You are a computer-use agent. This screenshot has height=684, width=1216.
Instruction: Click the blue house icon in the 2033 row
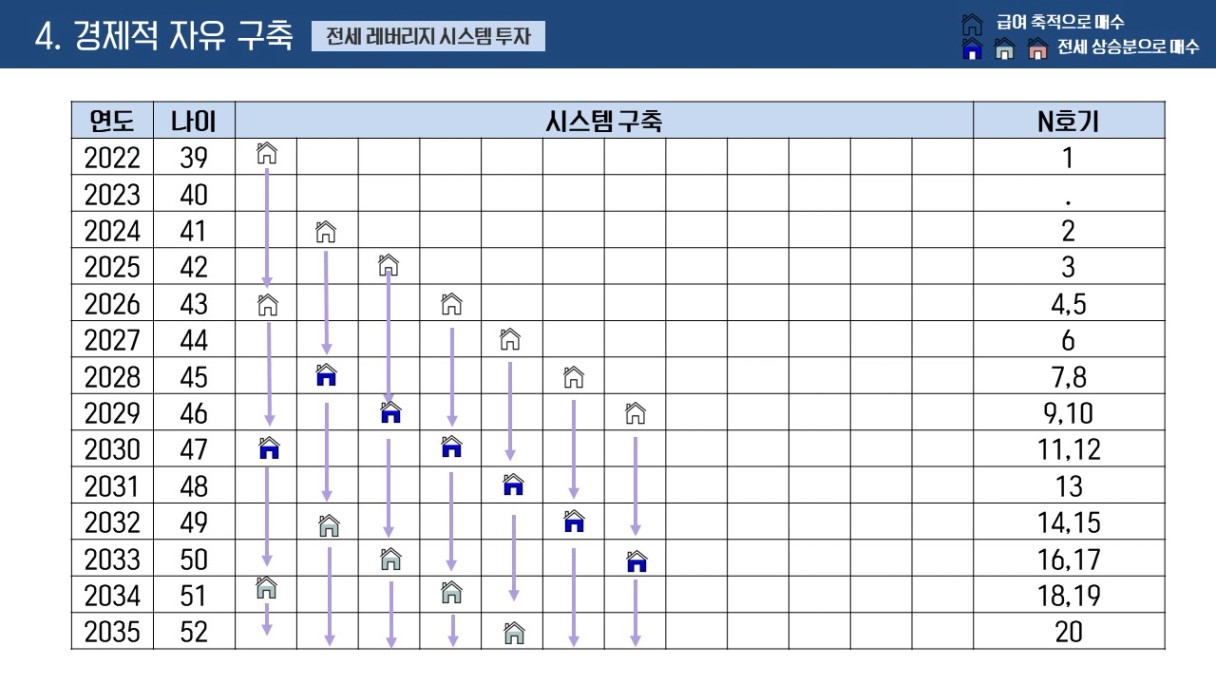click(x=637, y=561)
